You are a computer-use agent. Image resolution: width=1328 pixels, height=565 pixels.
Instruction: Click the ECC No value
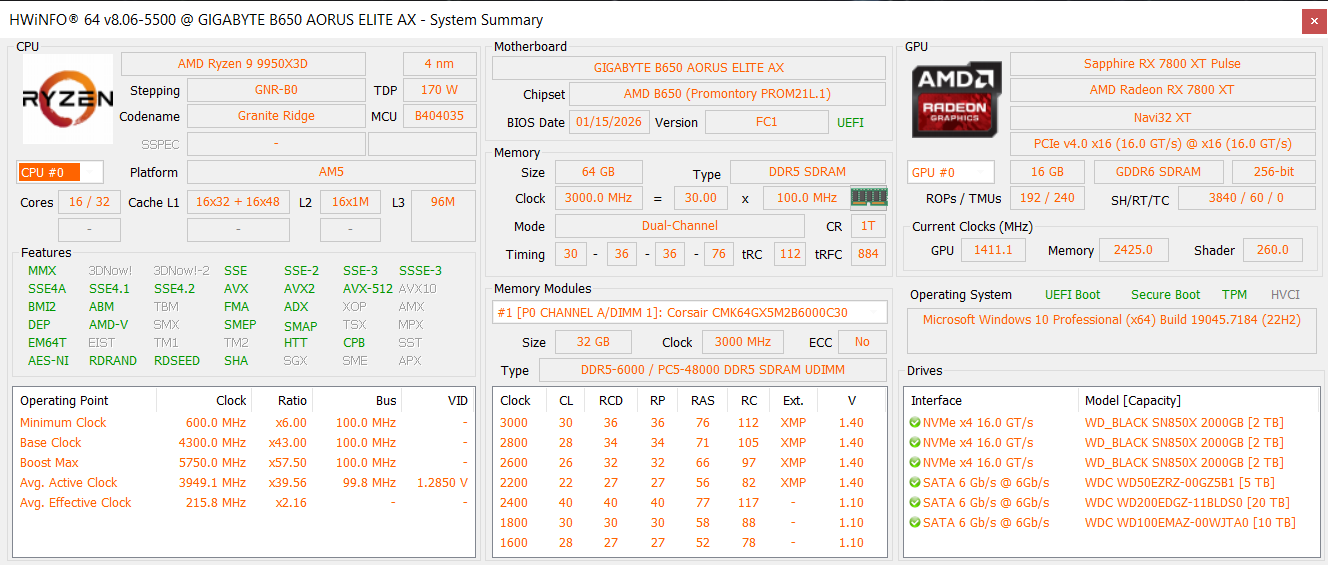coord(862,342)
